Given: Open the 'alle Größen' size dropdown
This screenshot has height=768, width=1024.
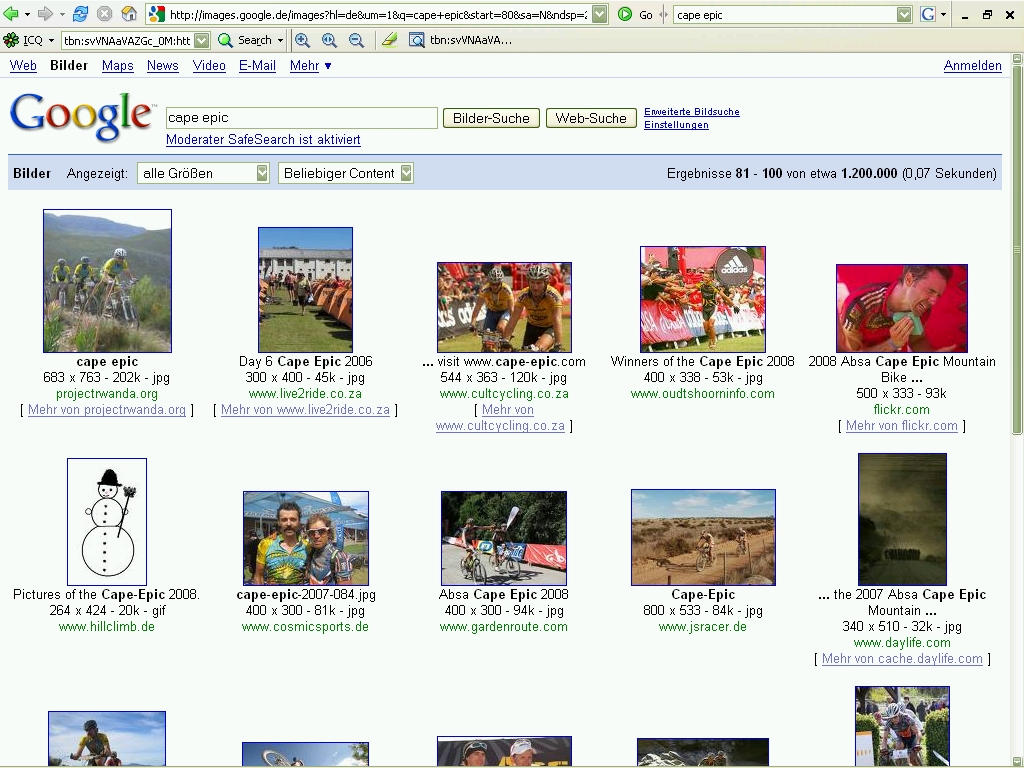Looking at the screenshot, I should coord(203,173).
